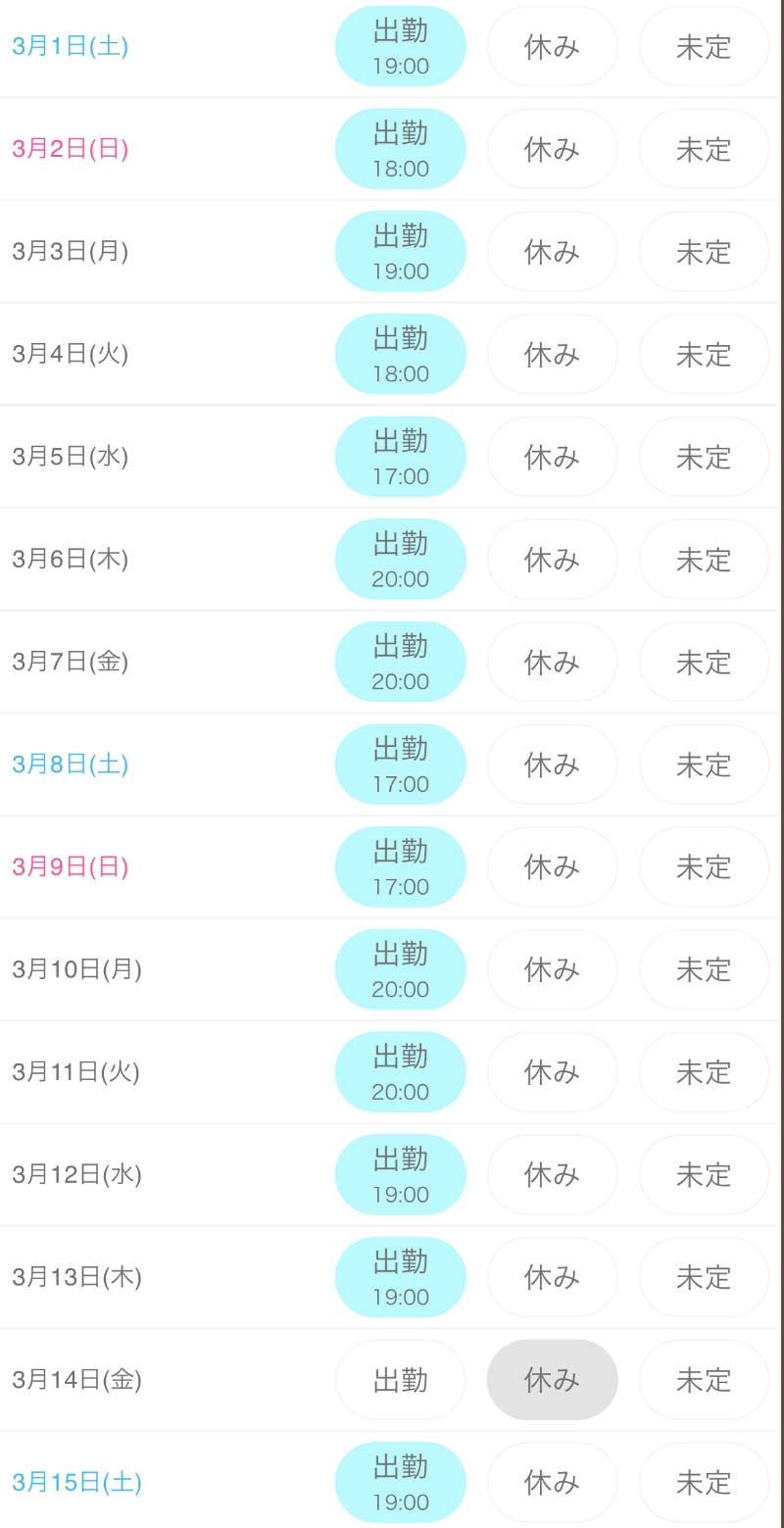Click the 3月9日(日) date label
784x1528 pixels.
71,867
